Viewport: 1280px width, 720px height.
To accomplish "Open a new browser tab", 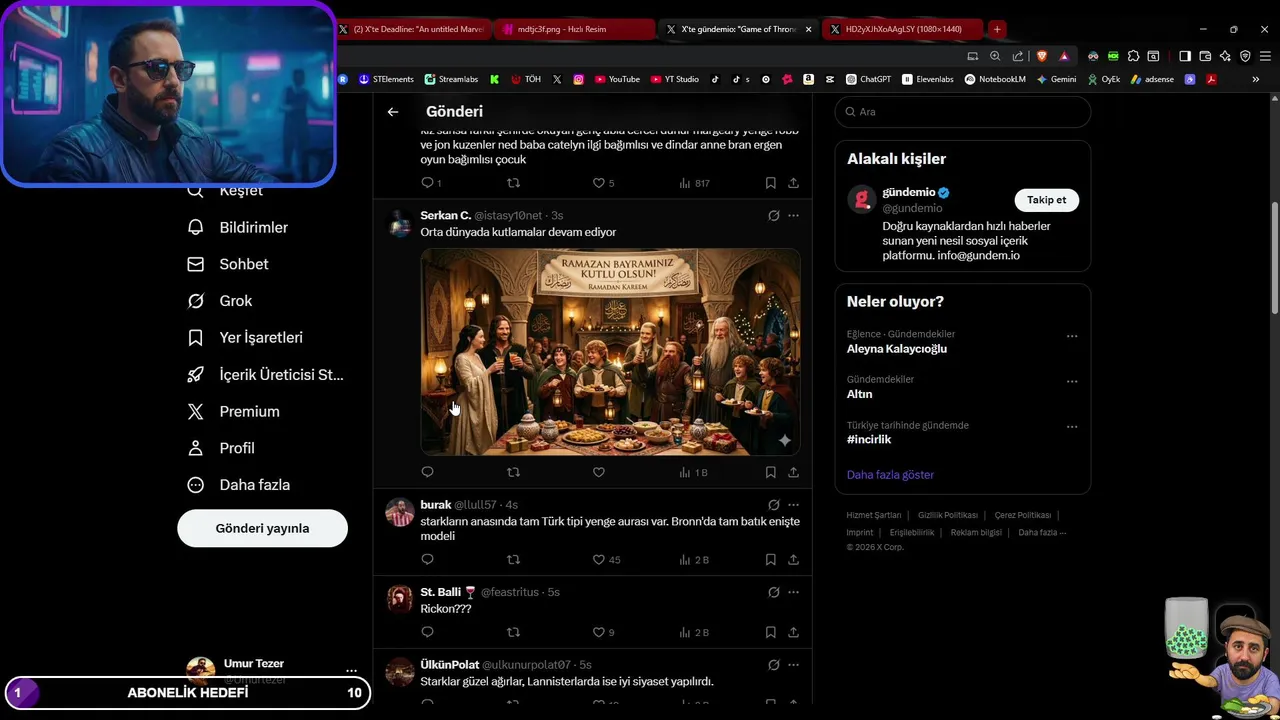I will pyautogui.click(x=997, y=29).
